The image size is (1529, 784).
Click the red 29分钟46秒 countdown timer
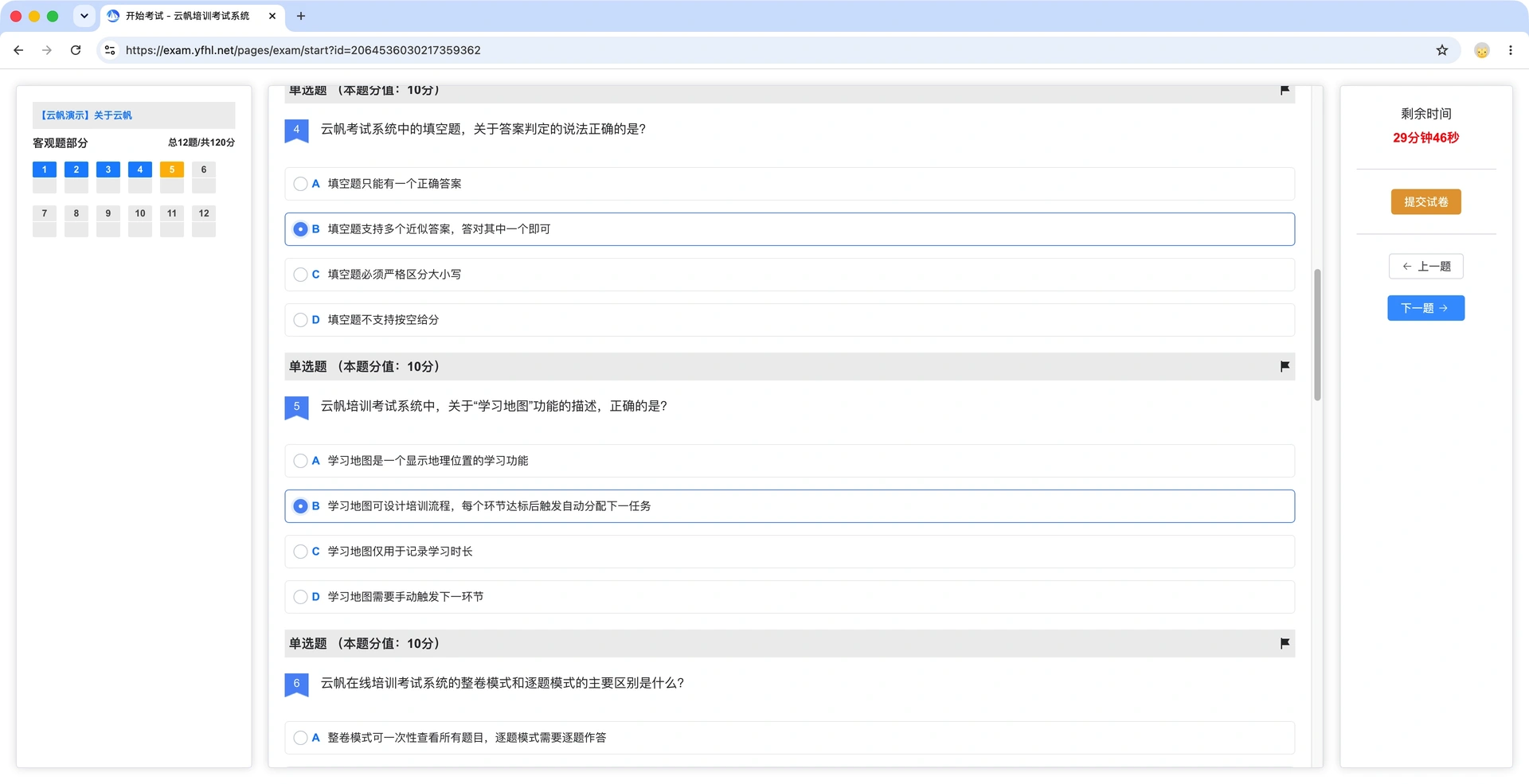coord(1425,138)
